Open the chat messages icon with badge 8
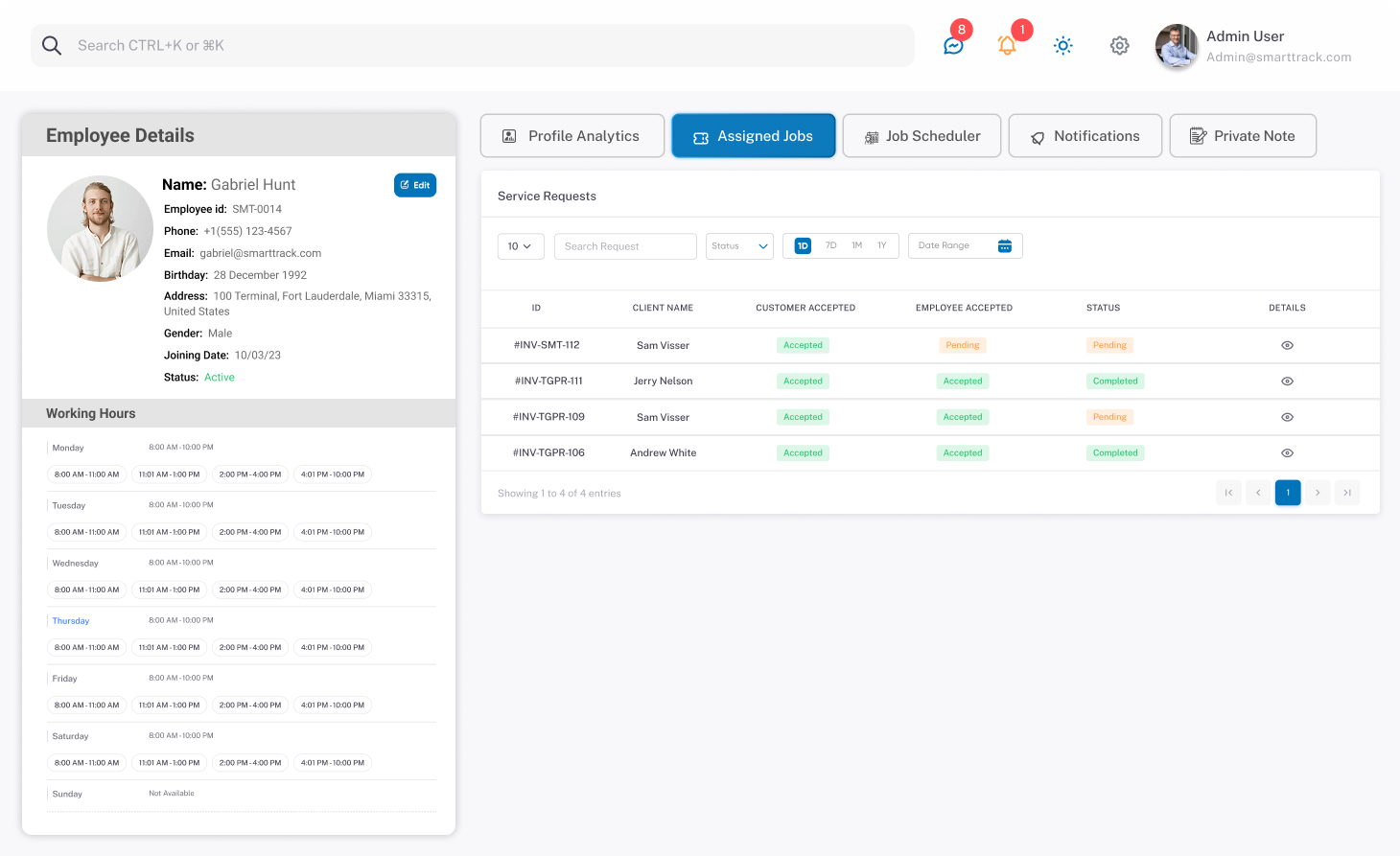 pos(953,45)
